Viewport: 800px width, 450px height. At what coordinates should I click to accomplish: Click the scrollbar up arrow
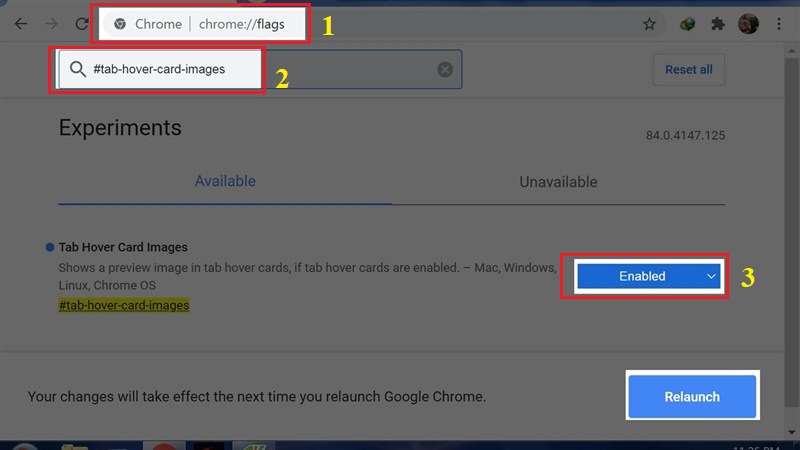tap(791, 51)
